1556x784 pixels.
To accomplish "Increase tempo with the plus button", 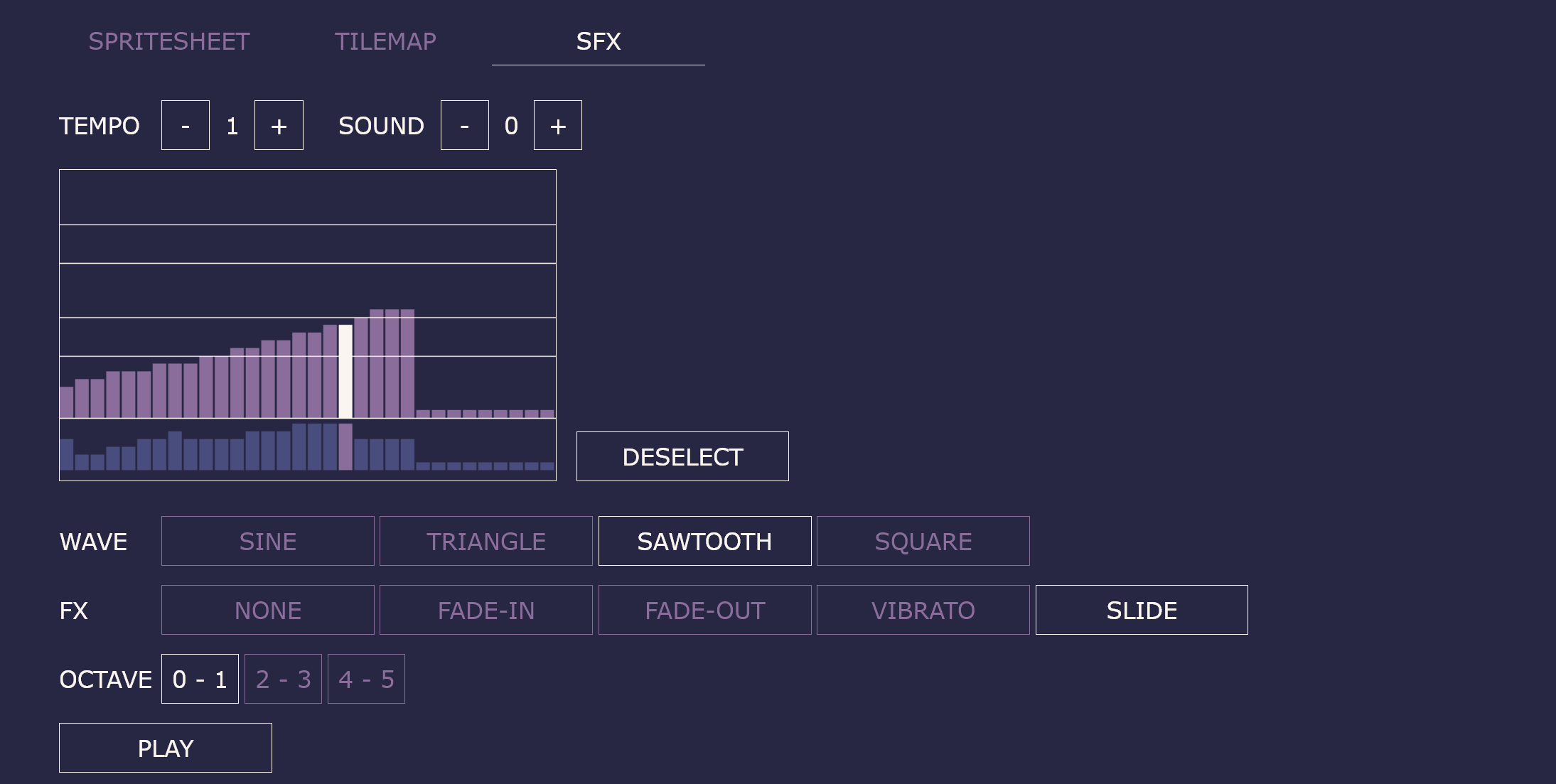I will 279,125.
